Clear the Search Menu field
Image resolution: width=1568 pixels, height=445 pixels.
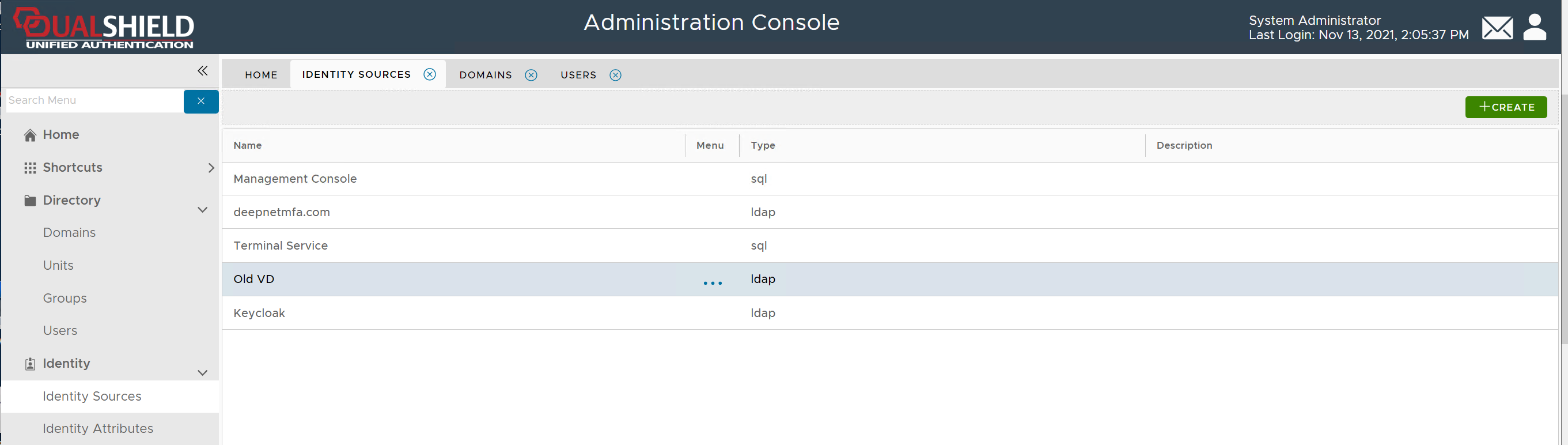tap(201, 101)
